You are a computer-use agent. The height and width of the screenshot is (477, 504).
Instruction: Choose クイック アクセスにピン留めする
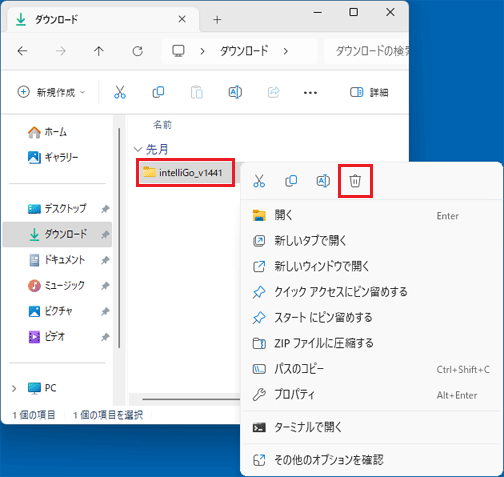pos(372,292)
